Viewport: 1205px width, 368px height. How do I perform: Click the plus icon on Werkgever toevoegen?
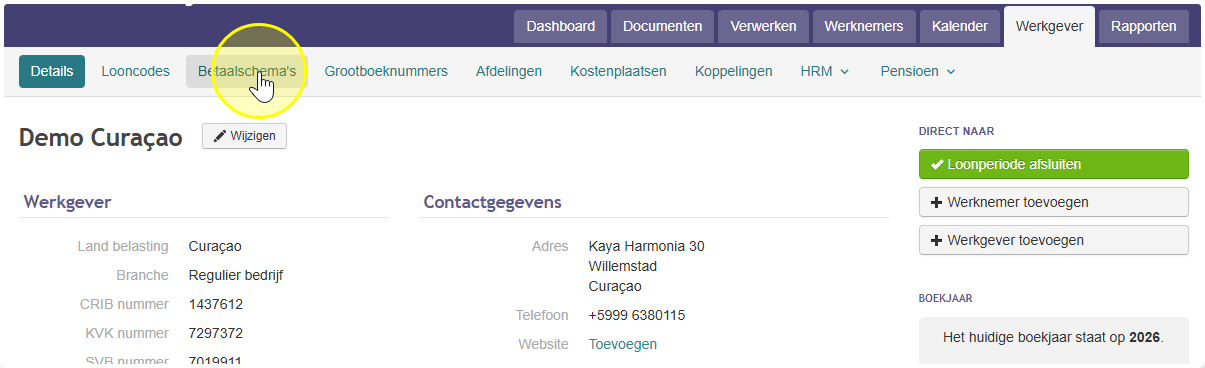click(937, 240)
